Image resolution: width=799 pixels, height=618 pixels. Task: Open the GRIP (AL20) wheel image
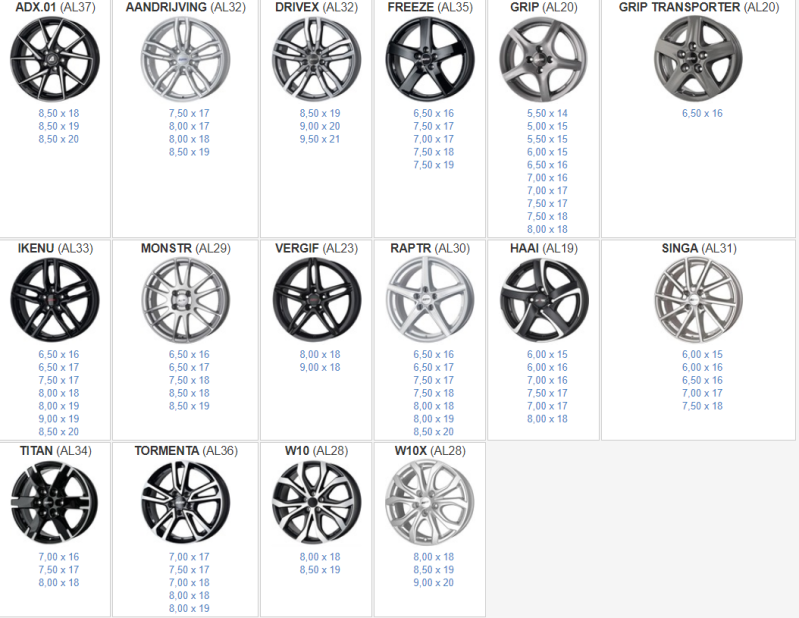(x=544, y=59)
